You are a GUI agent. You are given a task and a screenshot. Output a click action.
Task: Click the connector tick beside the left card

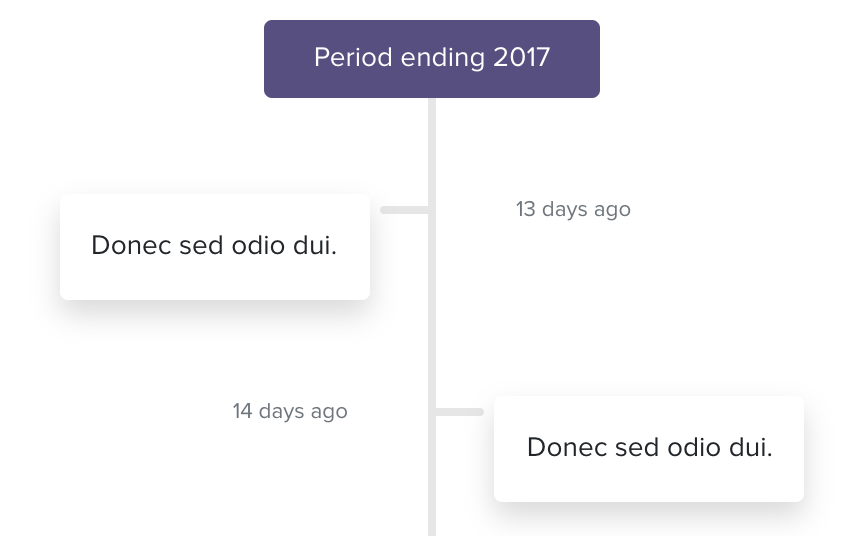point(404,210)
